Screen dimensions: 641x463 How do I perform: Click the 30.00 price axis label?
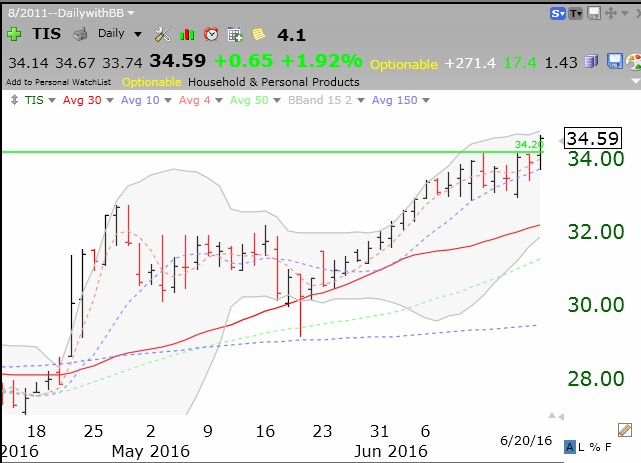596,305
